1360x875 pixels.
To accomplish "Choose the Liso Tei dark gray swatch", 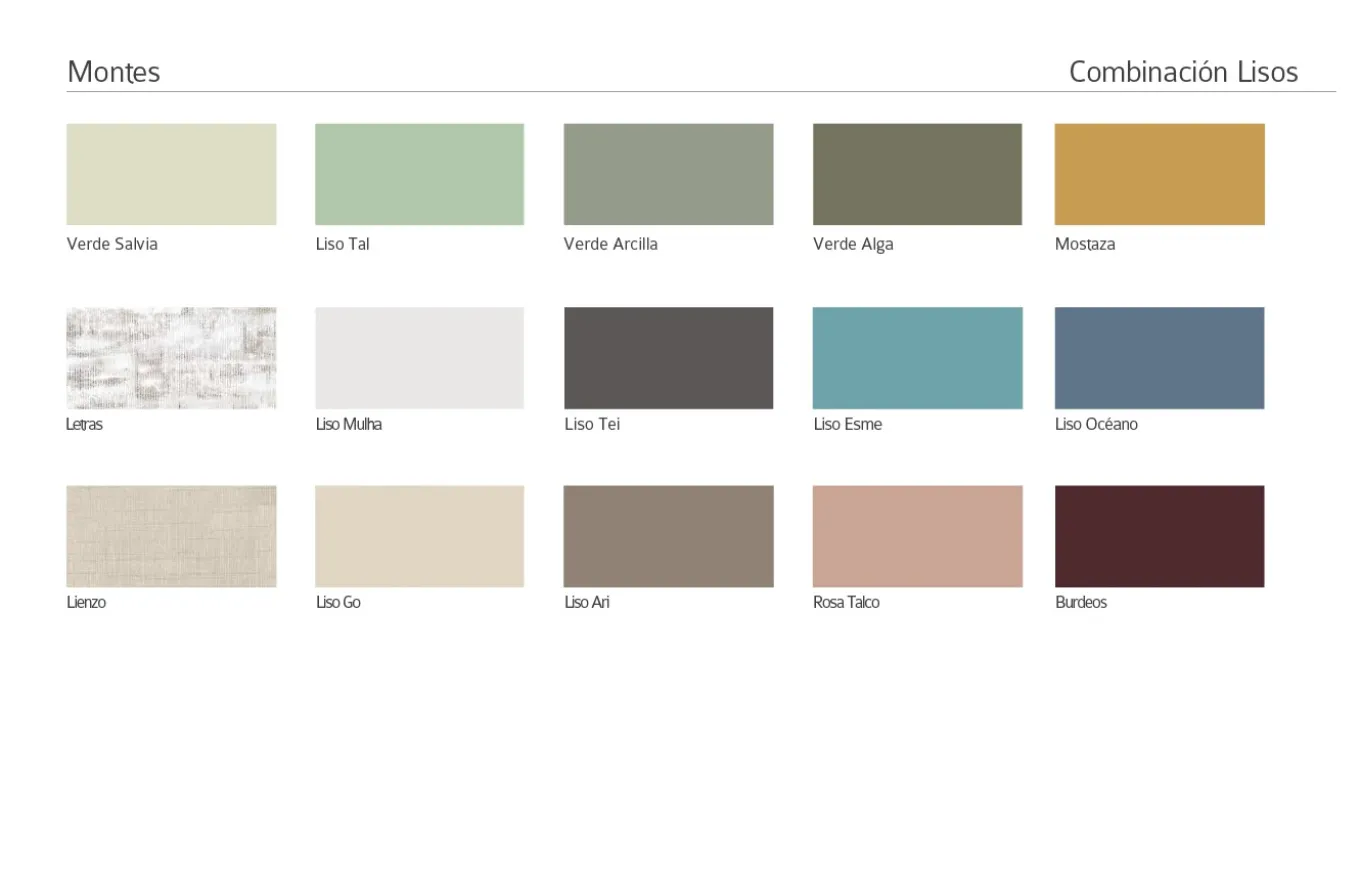I will tap(668, 358).
